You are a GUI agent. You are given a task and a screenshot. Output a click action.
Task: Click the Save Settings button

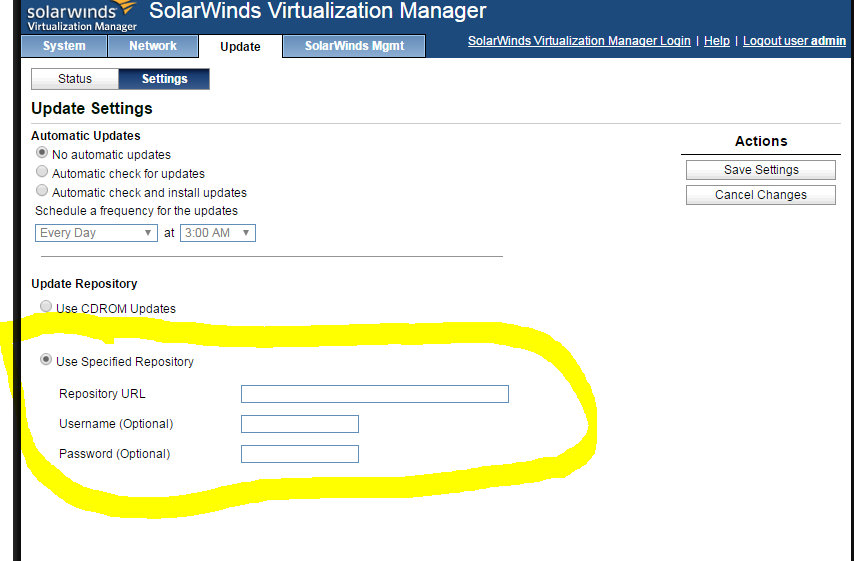[761, 170]
